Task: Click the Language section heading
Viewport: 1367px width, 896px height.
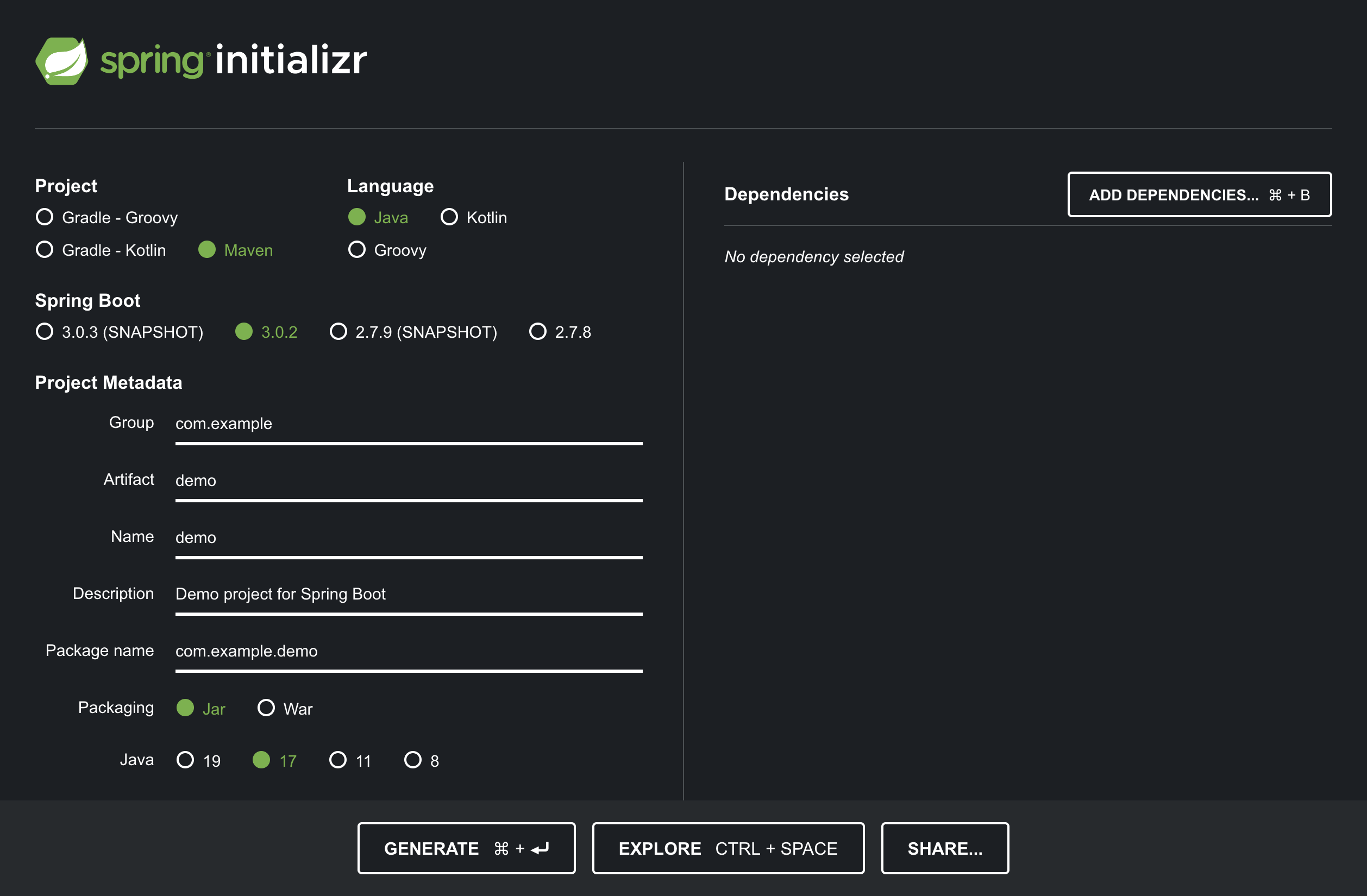Action: coord(390,186)
